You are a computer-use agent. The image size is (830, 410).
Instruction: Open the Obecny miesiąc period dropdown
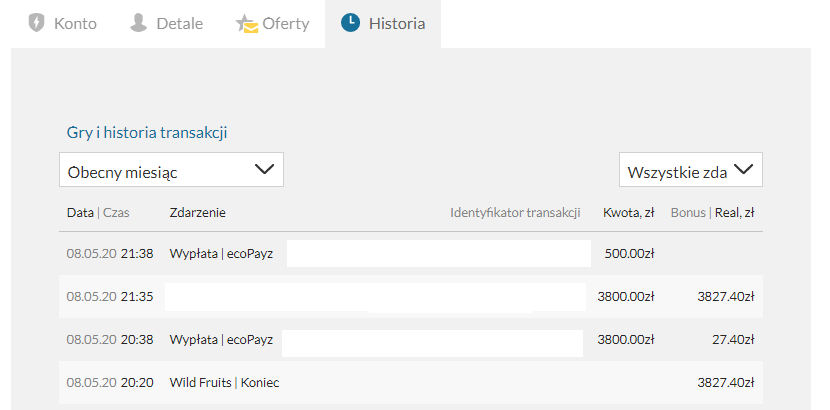[x=172, y=170]
